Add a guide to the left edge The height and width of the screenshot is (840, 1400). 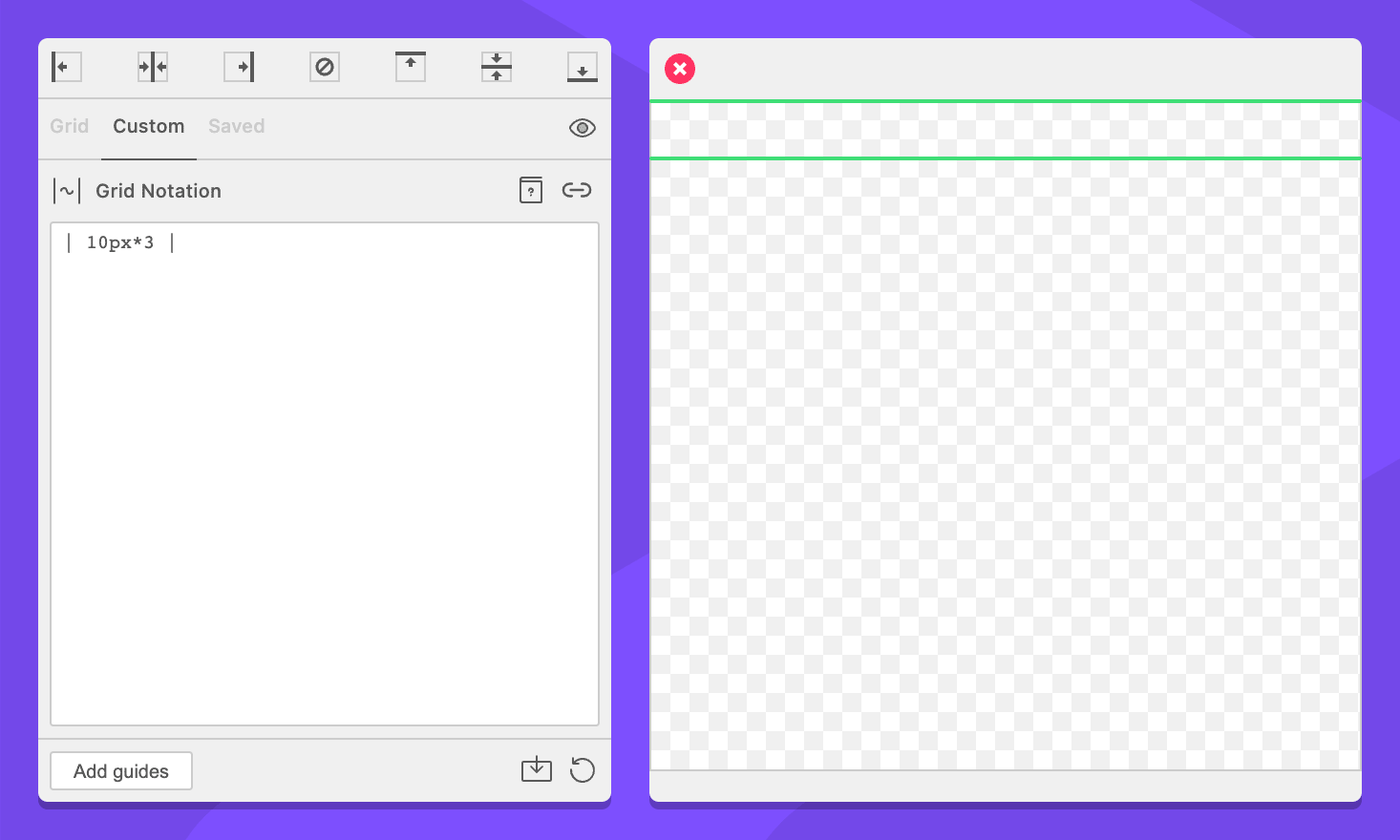[66, 67]
